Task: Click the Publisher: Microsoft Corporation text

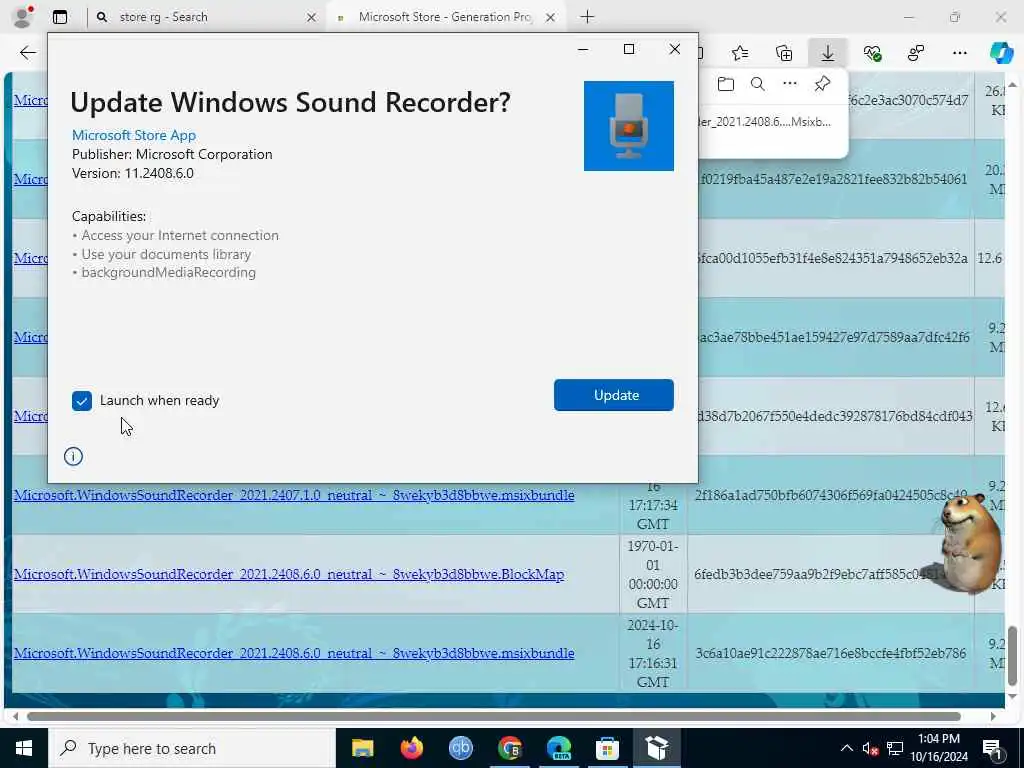Action: (172, 154)
